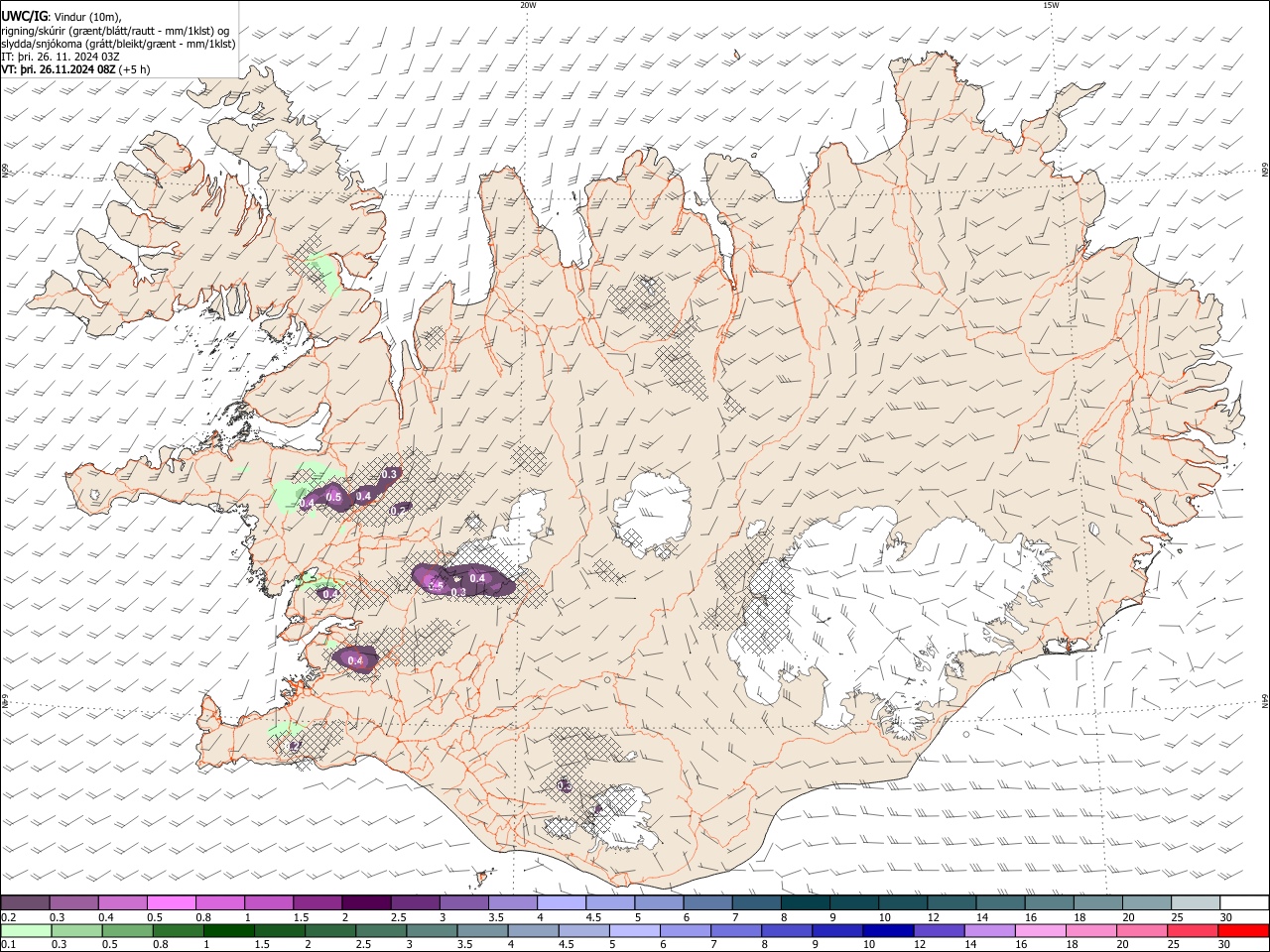Select bright red lower swatch after 30
Viewport: 1270px width, 952px height.
[1243, 931]
